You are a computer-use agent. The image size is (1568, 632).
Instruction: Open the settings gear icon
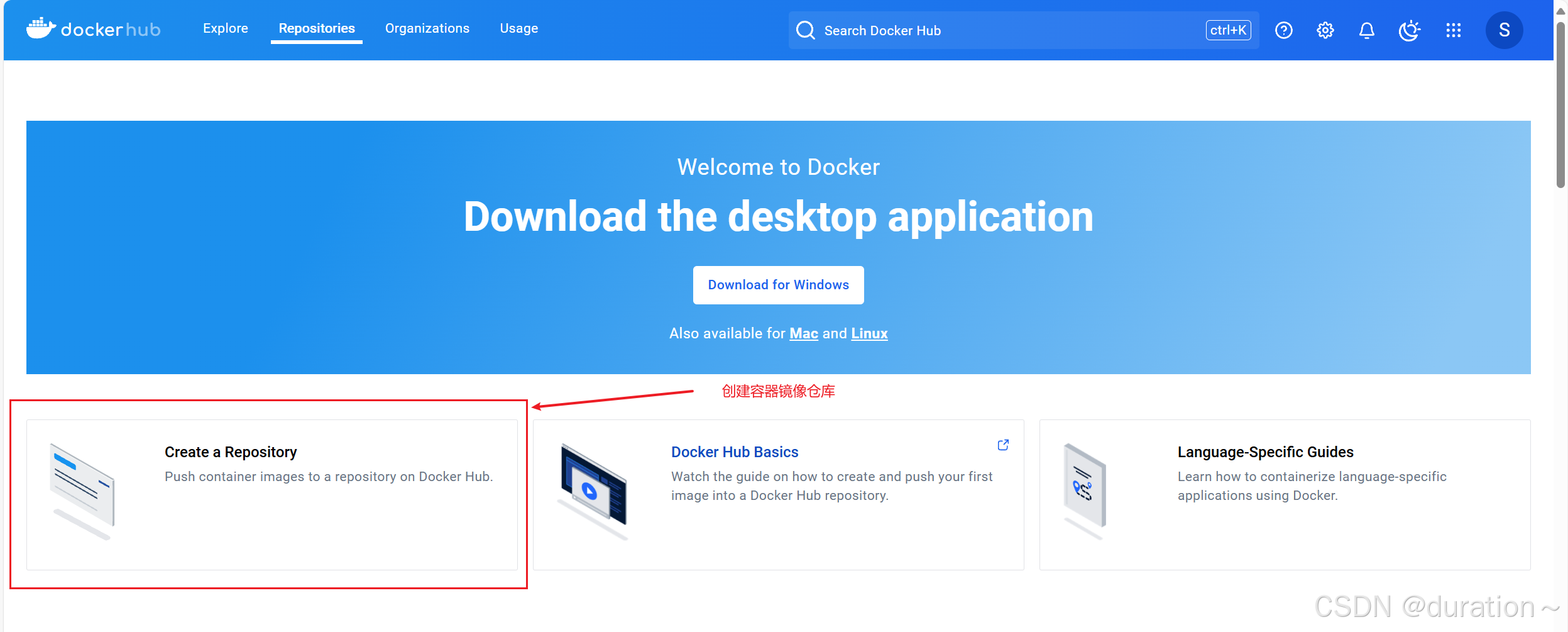coord(1325,30)
